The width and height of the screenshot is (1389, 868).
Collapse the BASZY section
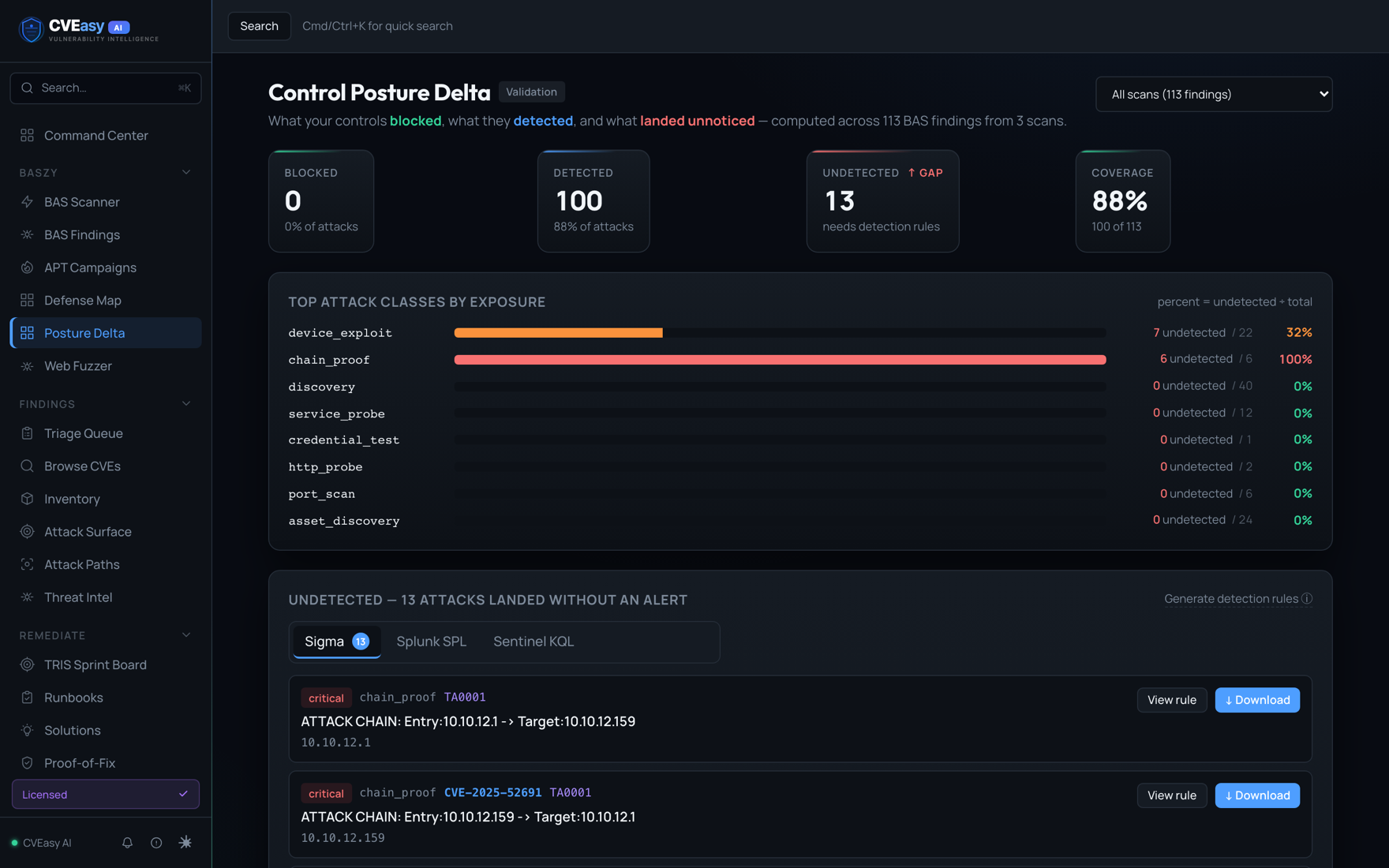(186, 173)
